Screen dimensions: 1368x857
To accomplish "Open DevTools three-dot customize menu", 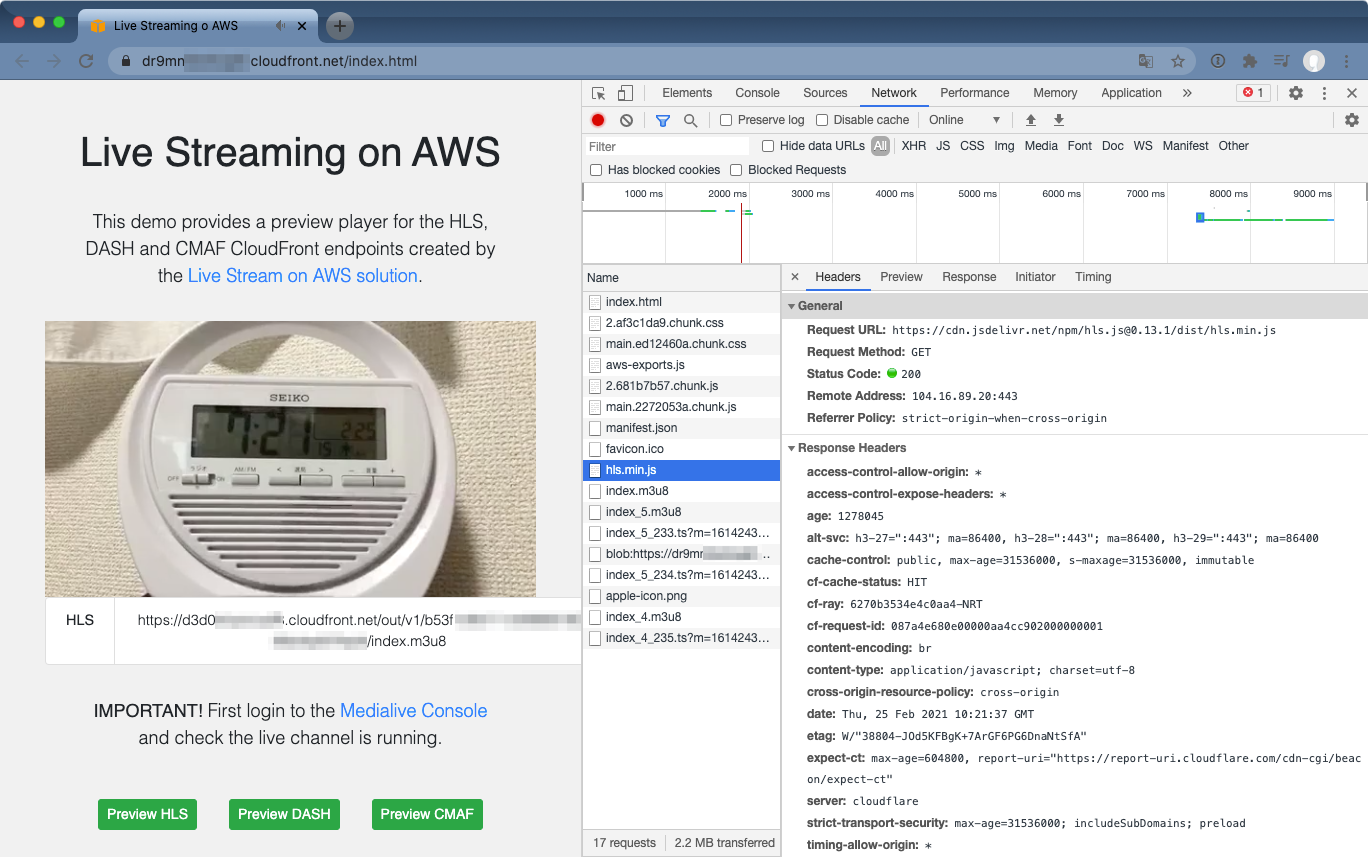I will point(1324,93).
